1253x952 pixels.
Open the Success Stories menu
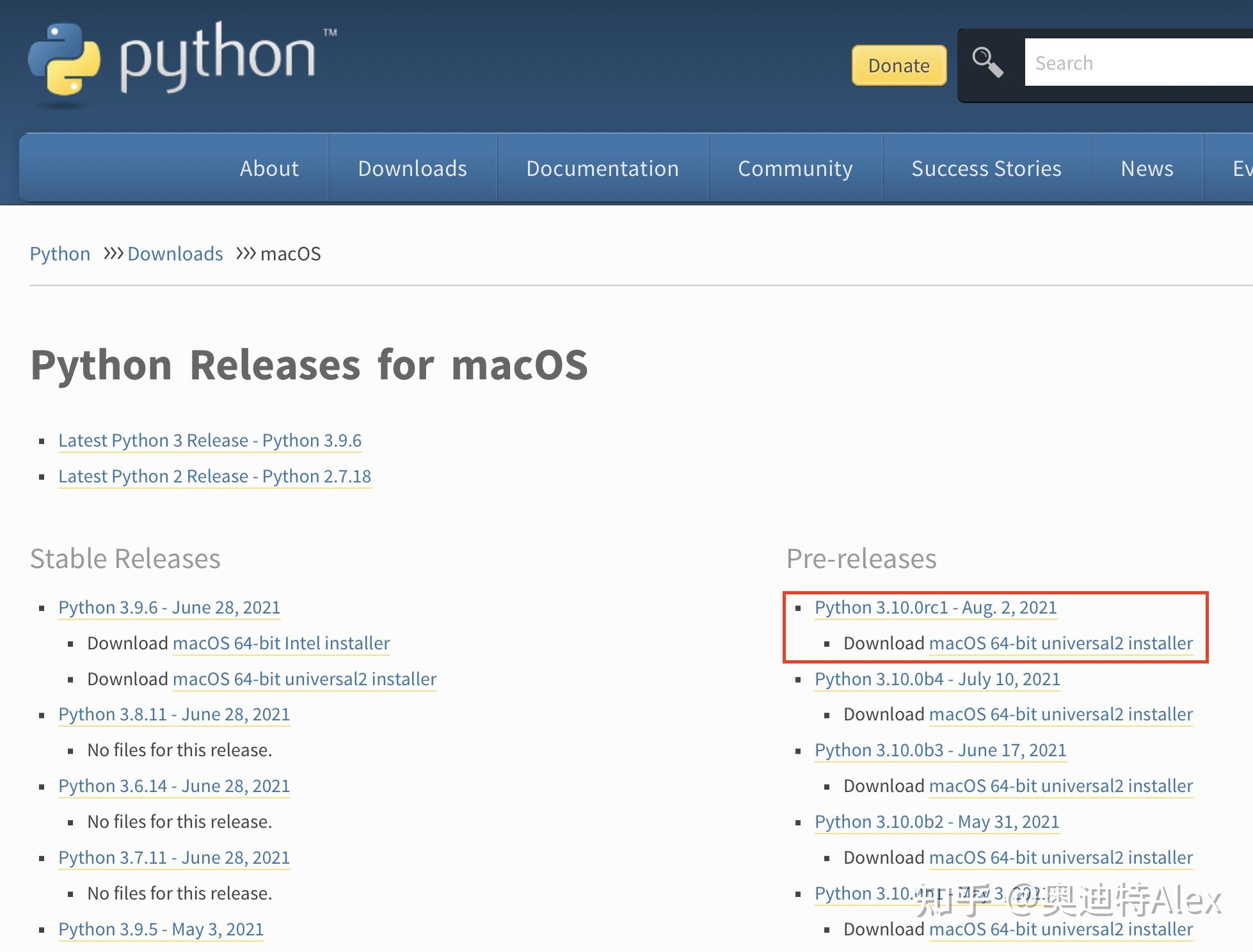tap(986, 168)
